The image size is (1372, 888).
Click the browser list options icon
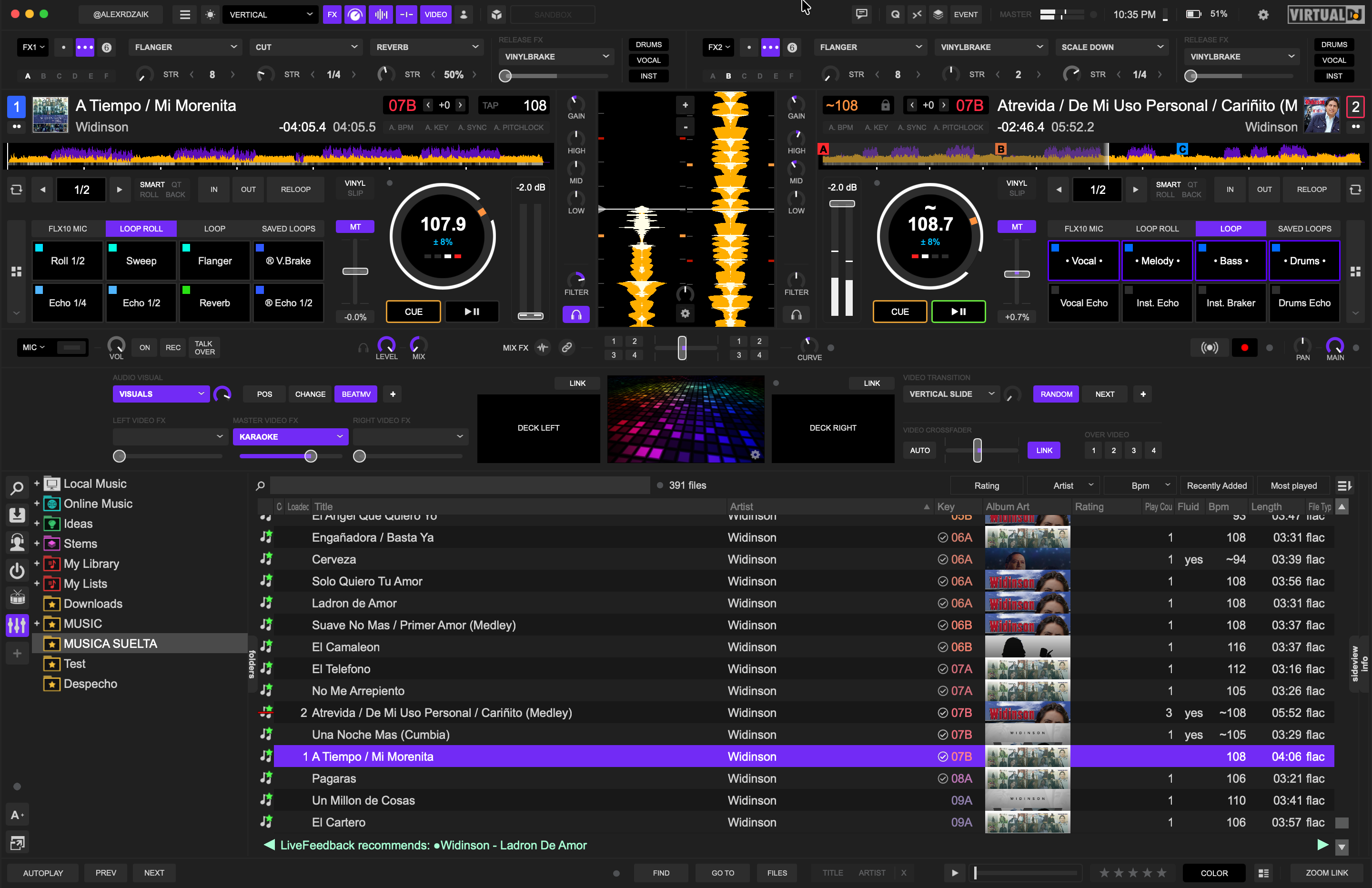[1345, 486]
